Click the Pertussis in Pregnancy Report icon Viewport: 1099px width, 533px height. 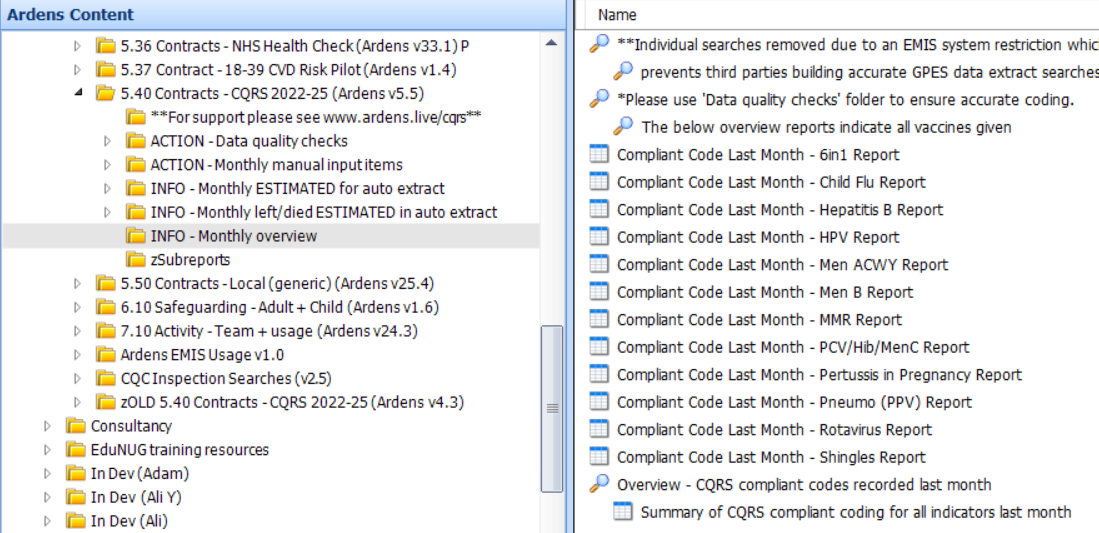tap(599, 375)
